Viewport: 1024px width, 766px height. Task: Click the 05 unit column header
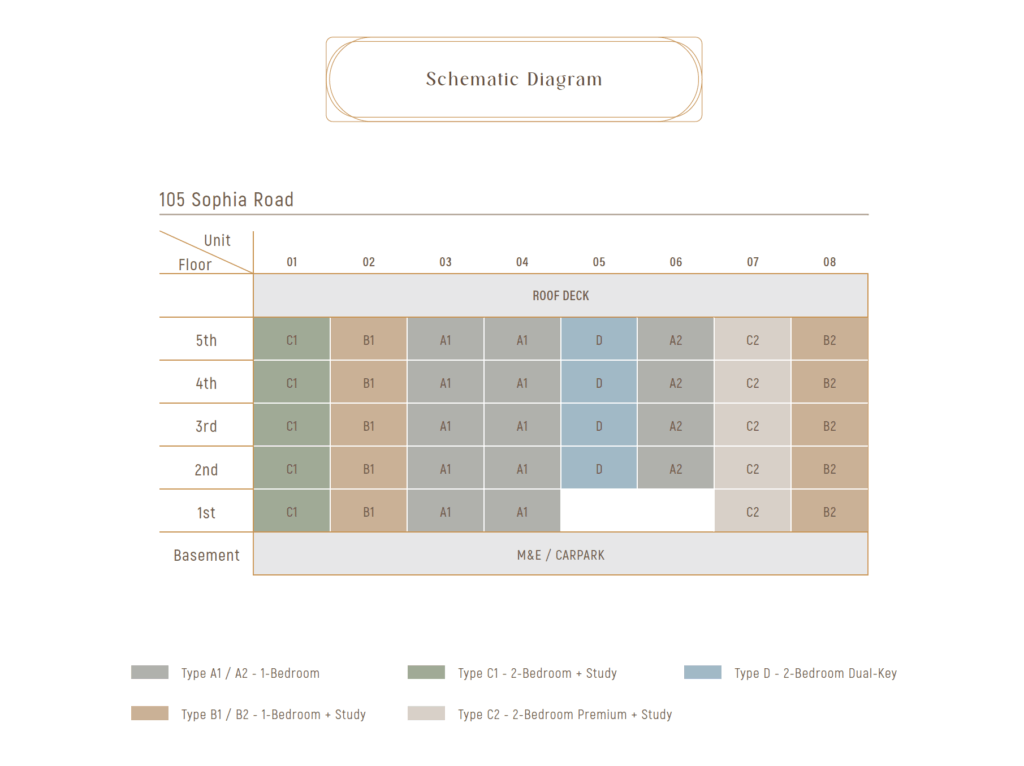tap(599, 262)
